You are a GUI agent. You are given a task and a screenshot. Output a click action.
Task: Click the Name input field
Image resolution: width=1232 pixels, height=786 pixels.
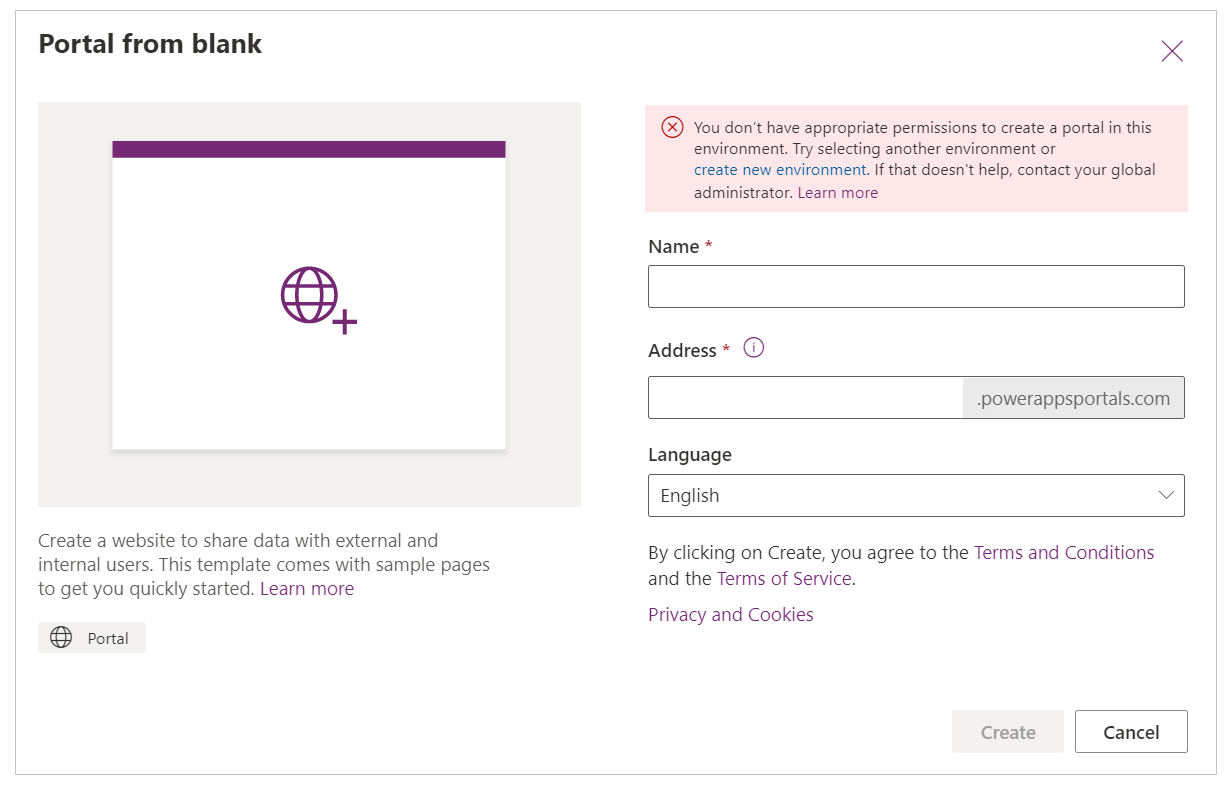[x=916, y=286]
